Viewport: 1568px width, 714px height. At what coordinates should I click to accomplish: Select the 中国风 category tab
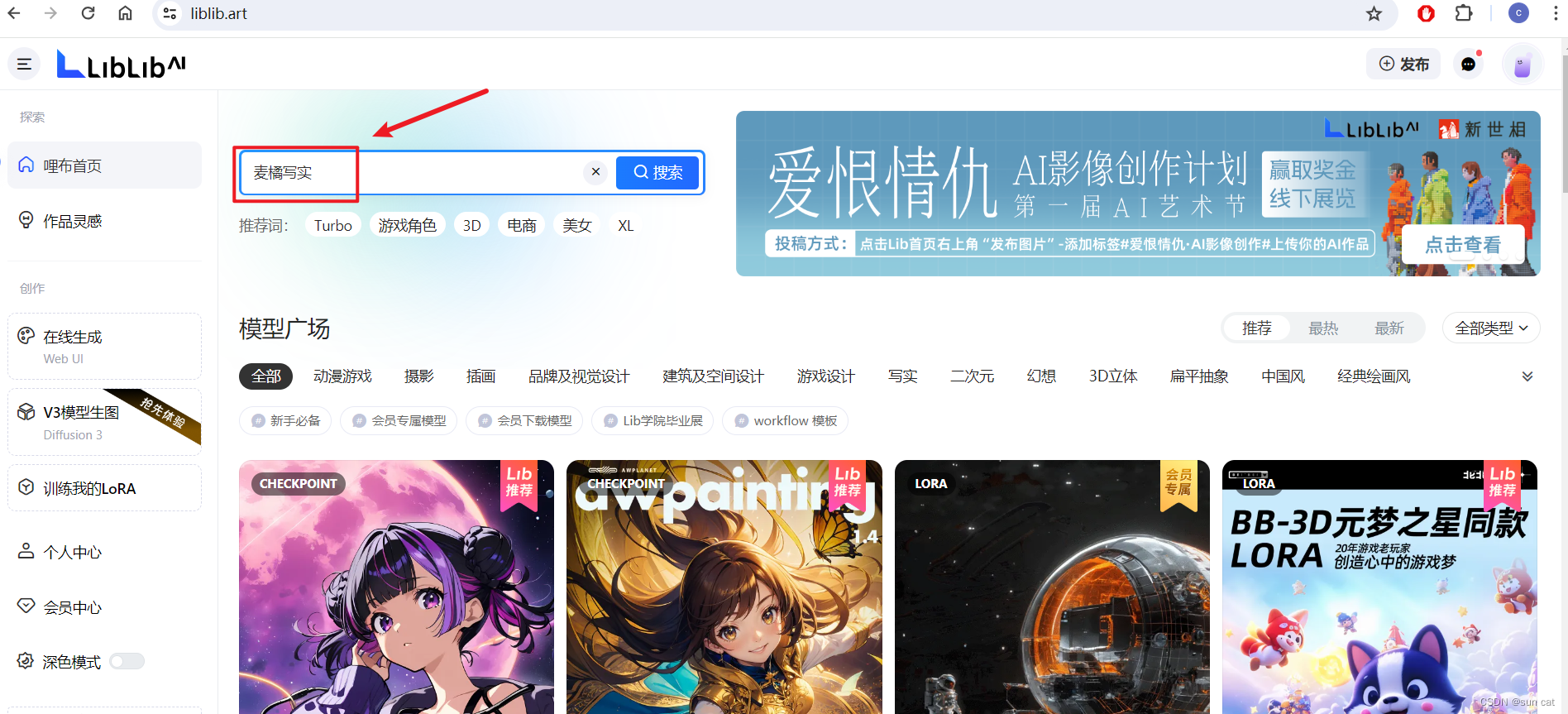pyautogui.click(x=1283, y=376)
